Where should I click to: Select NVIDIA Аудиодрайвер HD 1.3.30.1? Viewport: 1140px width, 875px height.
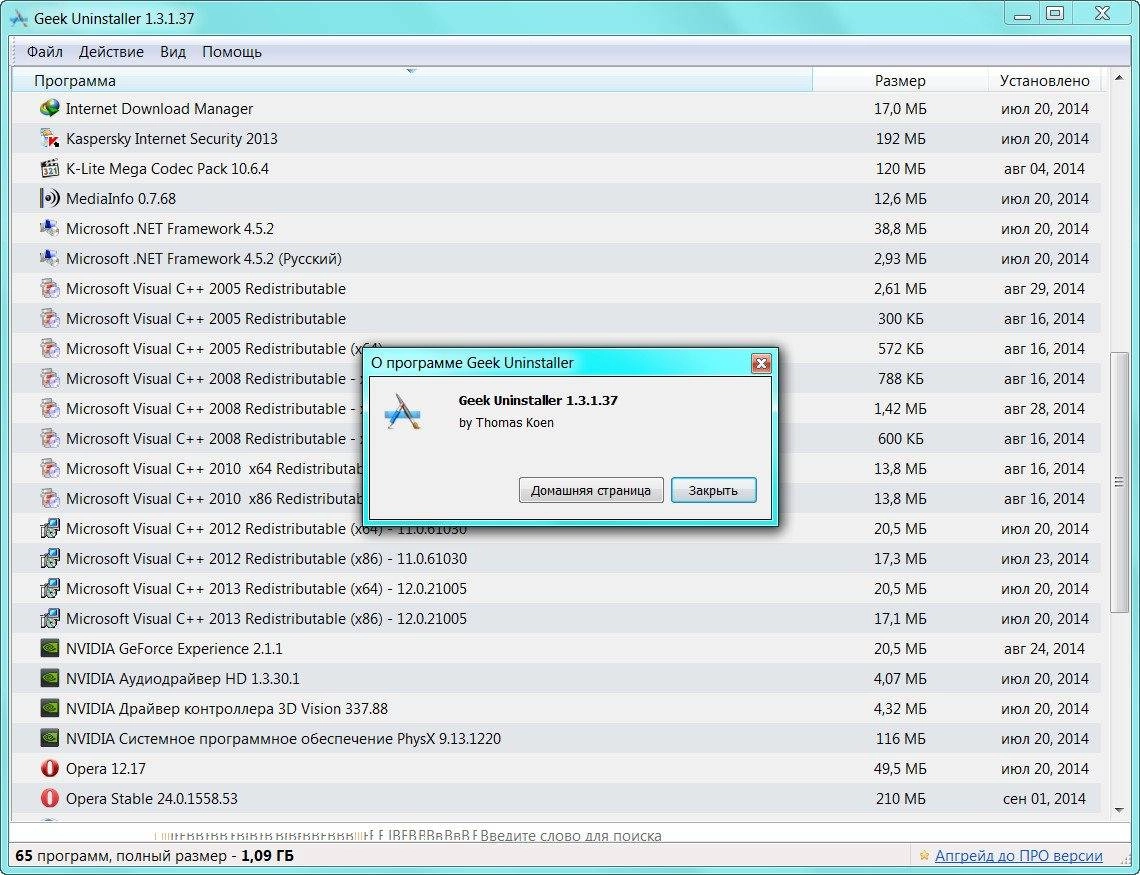[x=556, y=678]
